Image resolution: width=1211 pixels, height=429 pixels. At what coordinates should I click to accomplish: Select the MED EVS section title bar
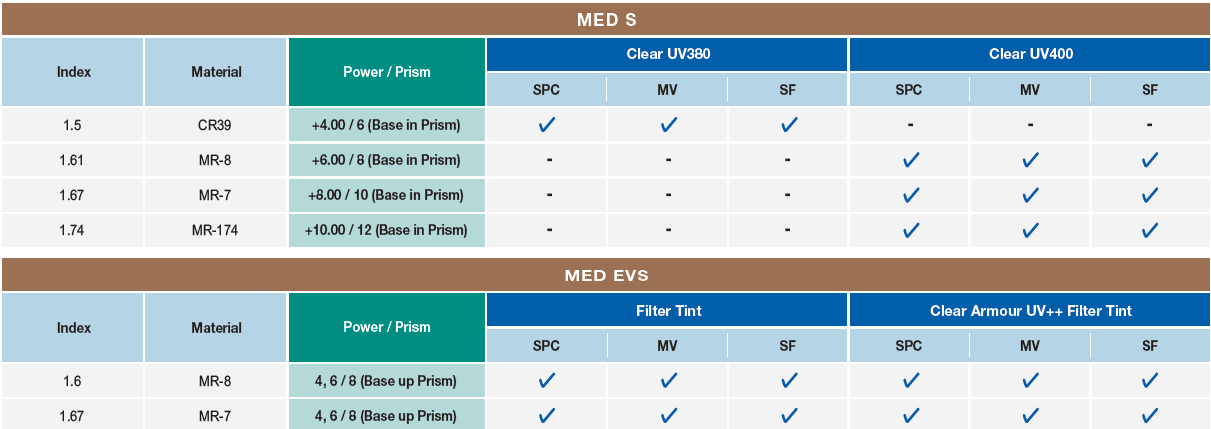tap(606, 275)
